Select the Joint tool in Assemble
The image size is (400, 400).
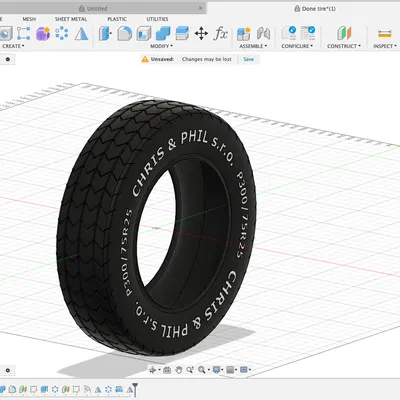tap(263, 34)
